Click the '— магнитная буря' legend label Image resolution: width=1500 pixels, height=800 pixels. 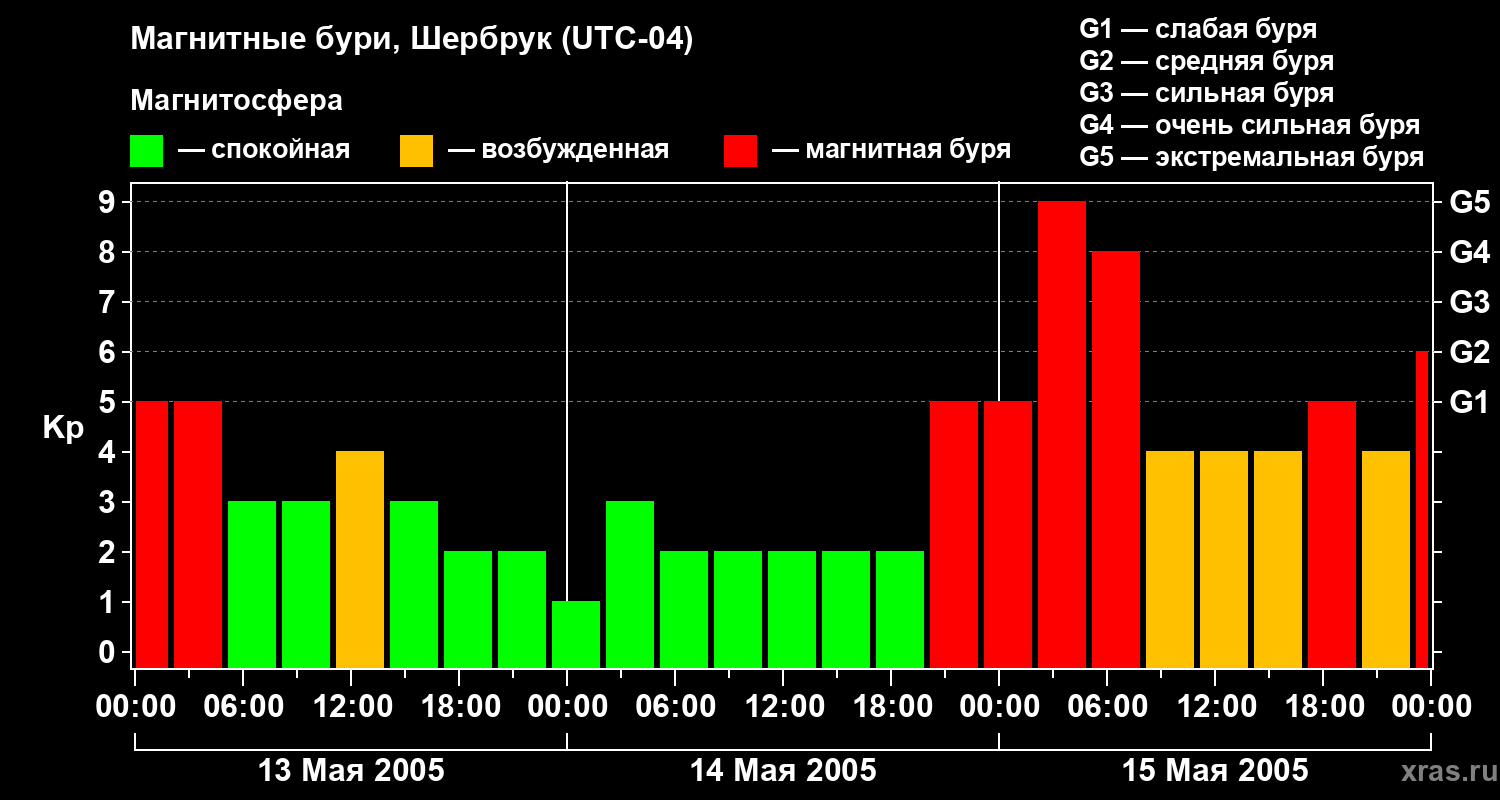892,150
